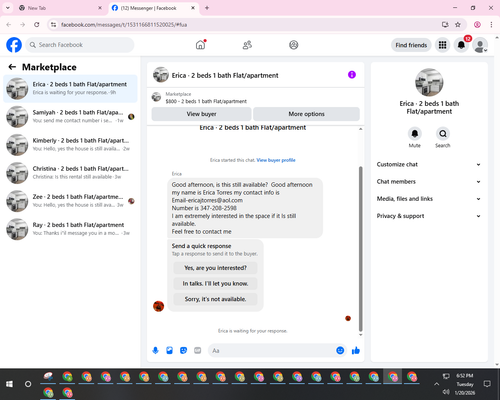The width and height of the screenshot is (500, 400).
Task: Click the attach photo icon
Action: pyautogui.click(x=169, y=350)
